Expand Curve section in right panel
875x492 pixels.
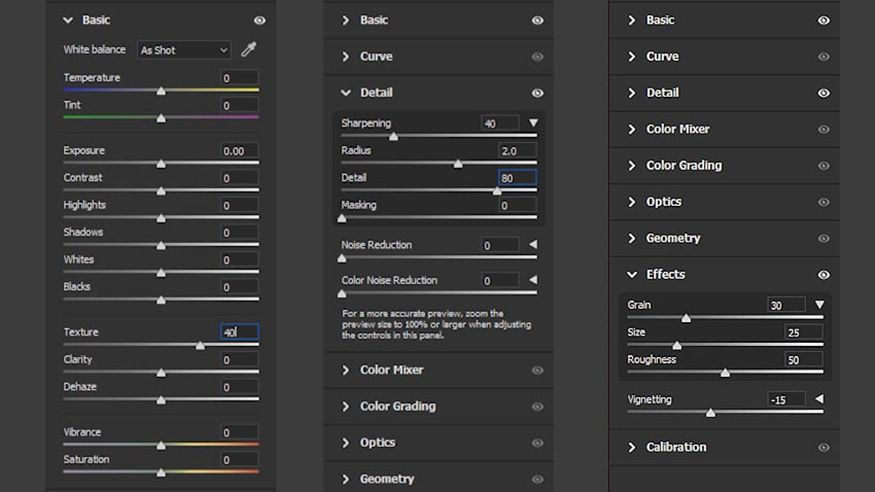(632, 56)
